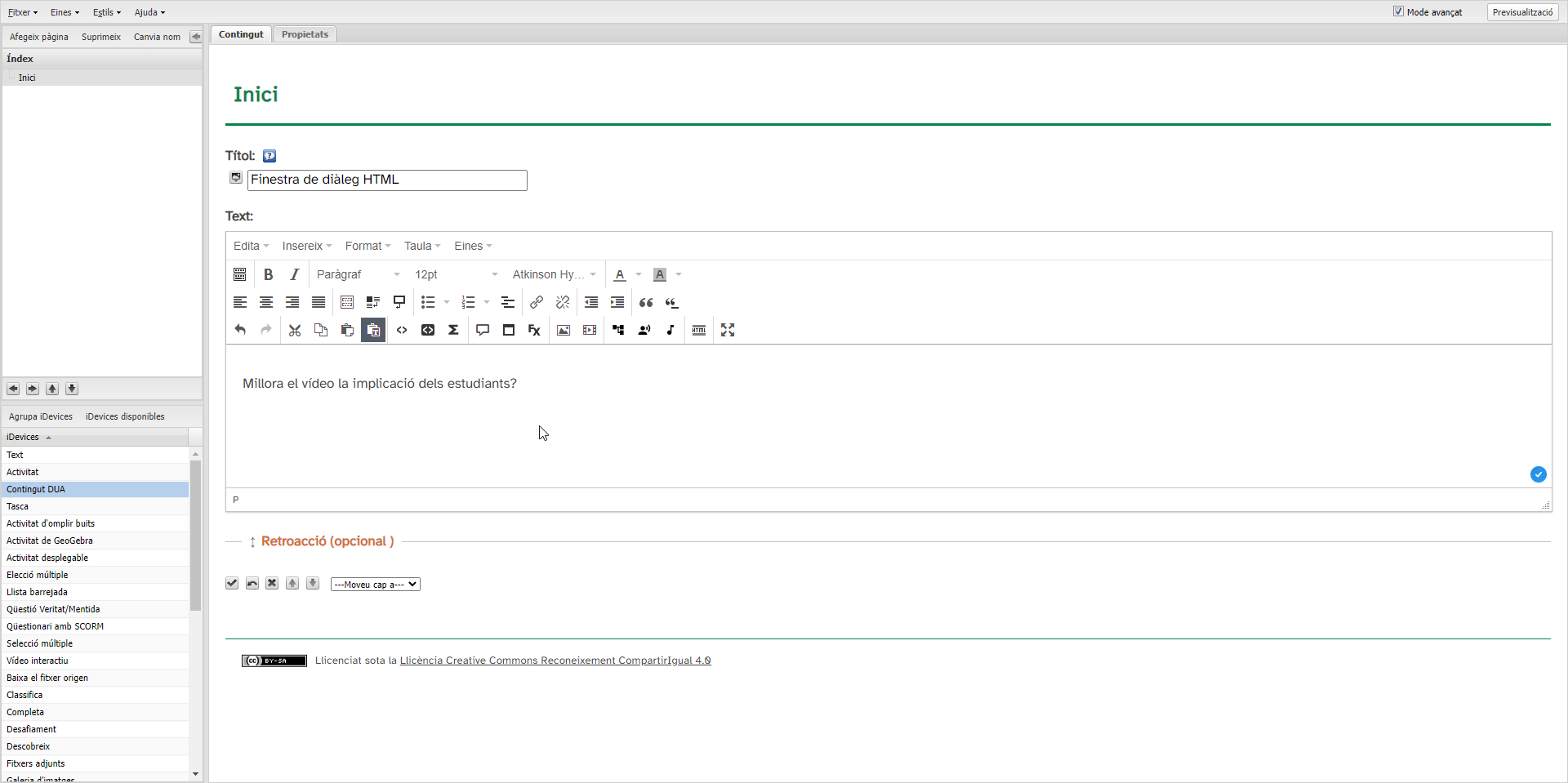
Task: Disable the Mode avançat checkbox
Action: pyautogui.click(x=1400, y=11)
